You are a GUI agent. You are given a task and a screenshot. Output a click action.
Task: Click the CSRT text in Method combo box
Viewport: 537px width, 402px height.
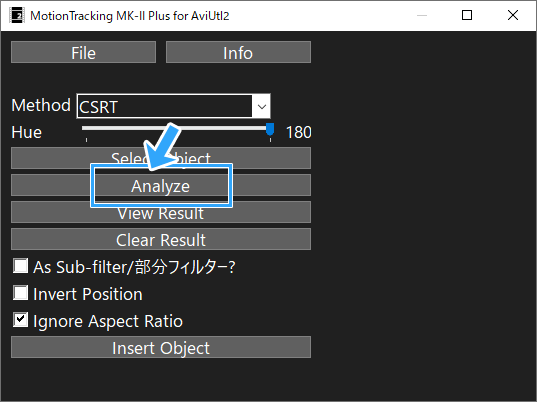tap(99, 107)
